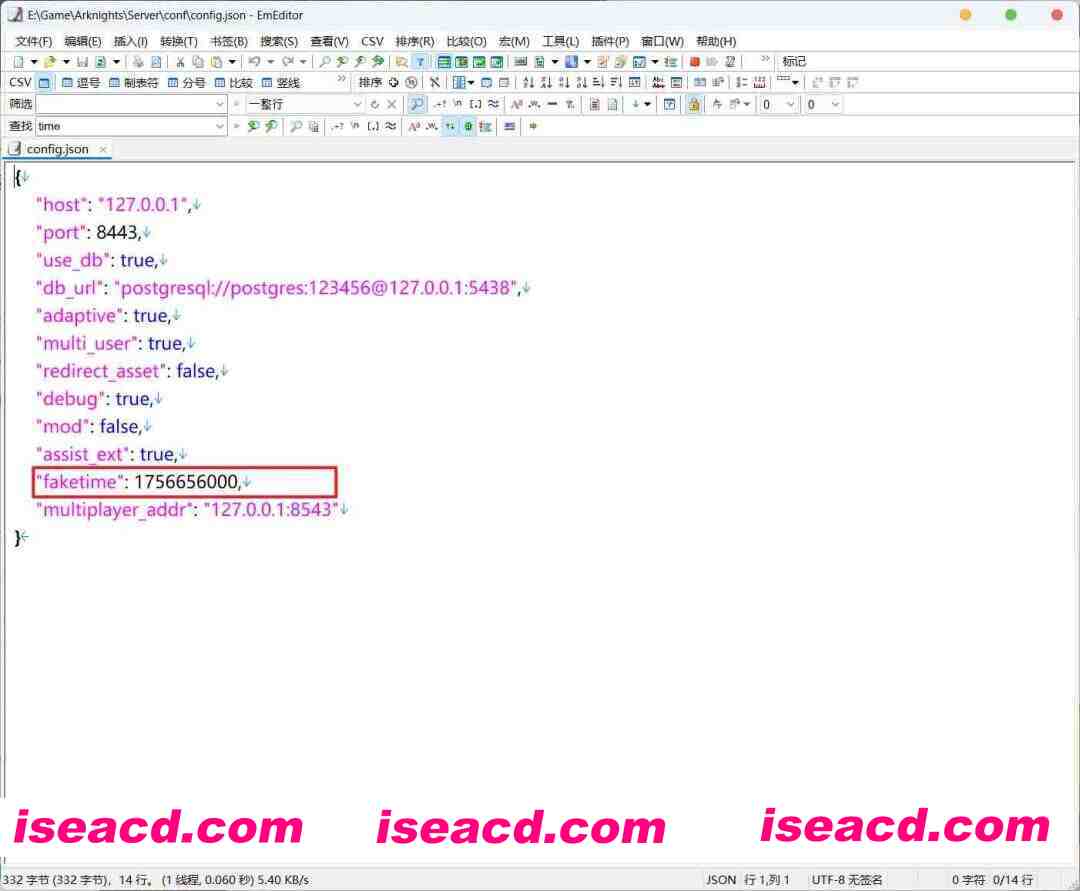Click the Copy icon in toolbar
Image resolution: width=1080 pixels, height=891 pixels.
point(197,62)
